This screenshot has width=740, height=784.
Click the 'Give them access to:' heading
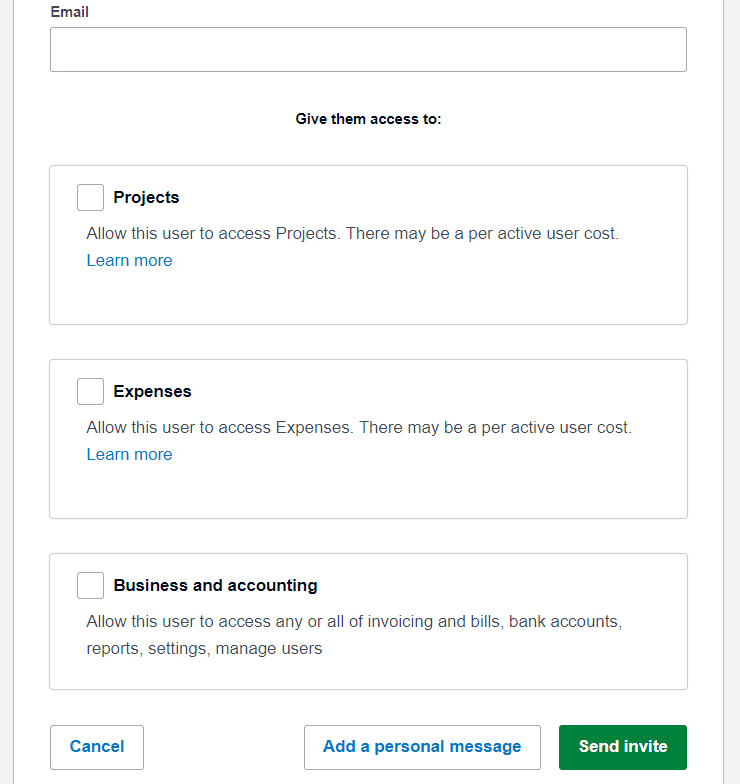[368, 119]
